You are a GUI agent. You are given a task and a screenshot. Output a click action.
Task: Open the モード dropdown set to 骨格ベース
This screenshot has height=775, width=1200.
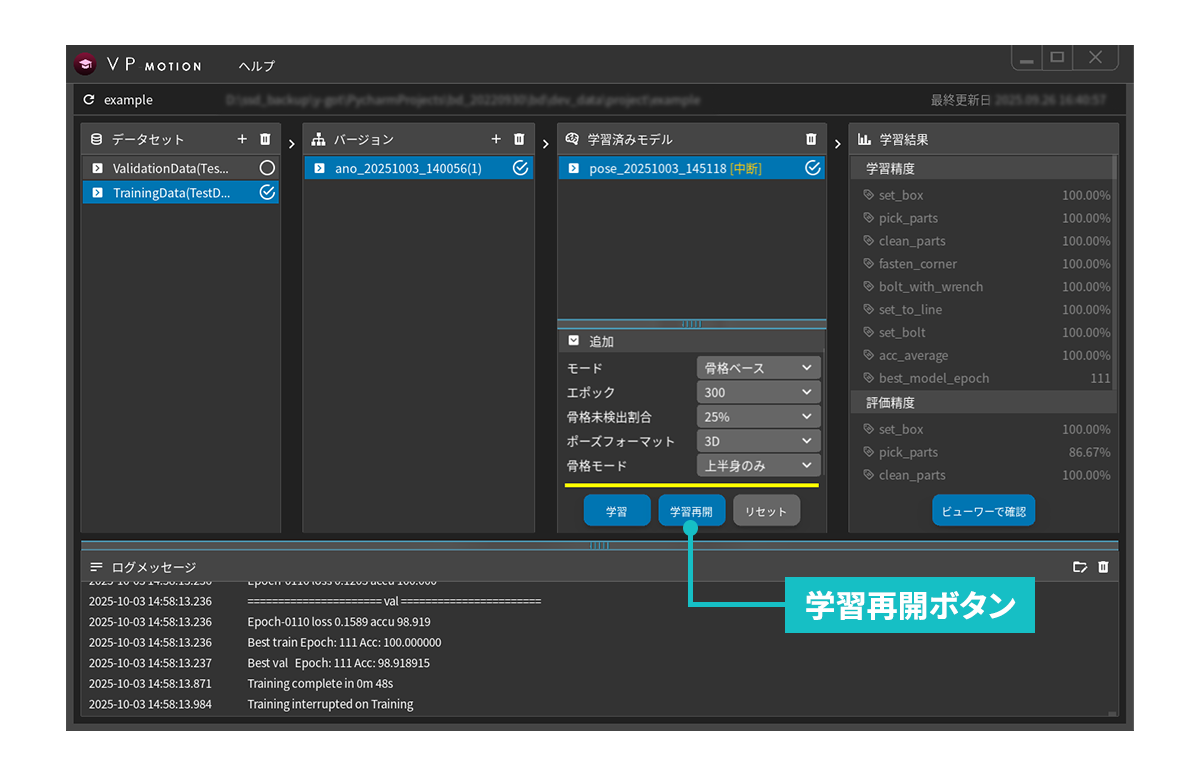pyautogui.click(x=758, y=368)
